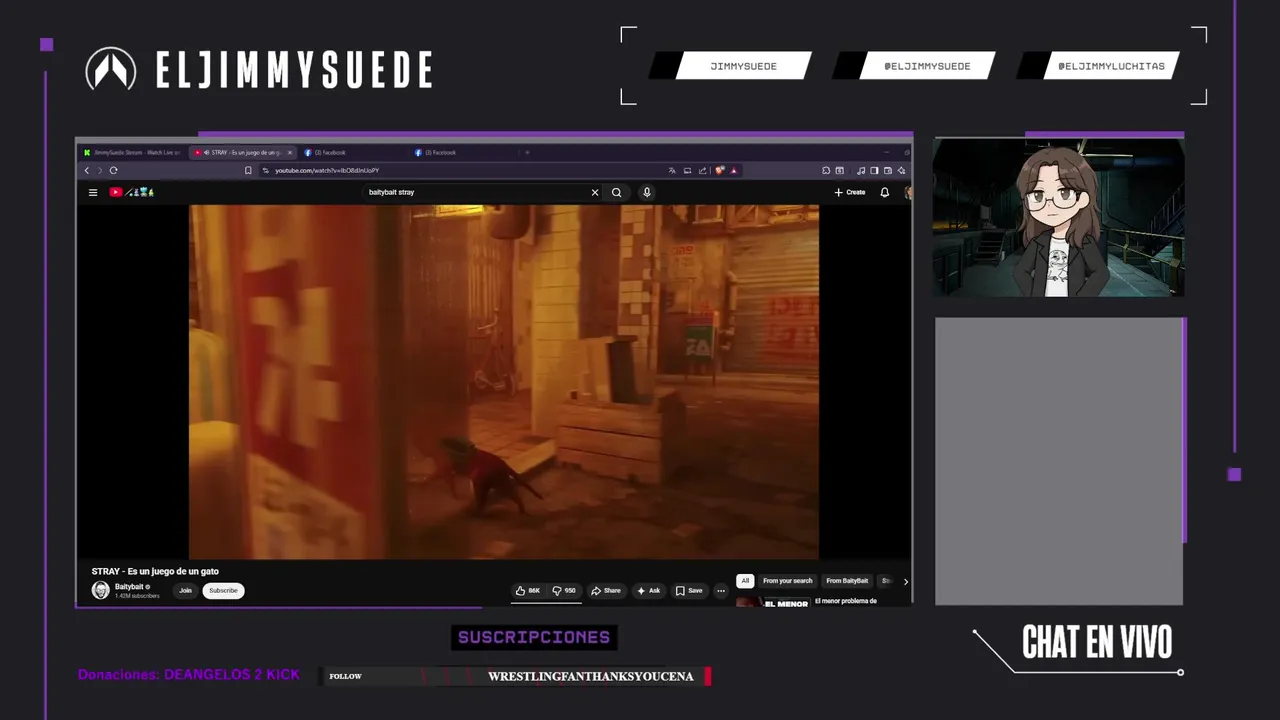
Task: Switch to the Facebook tab beside the STRAY tab
Action: (352, 153)
